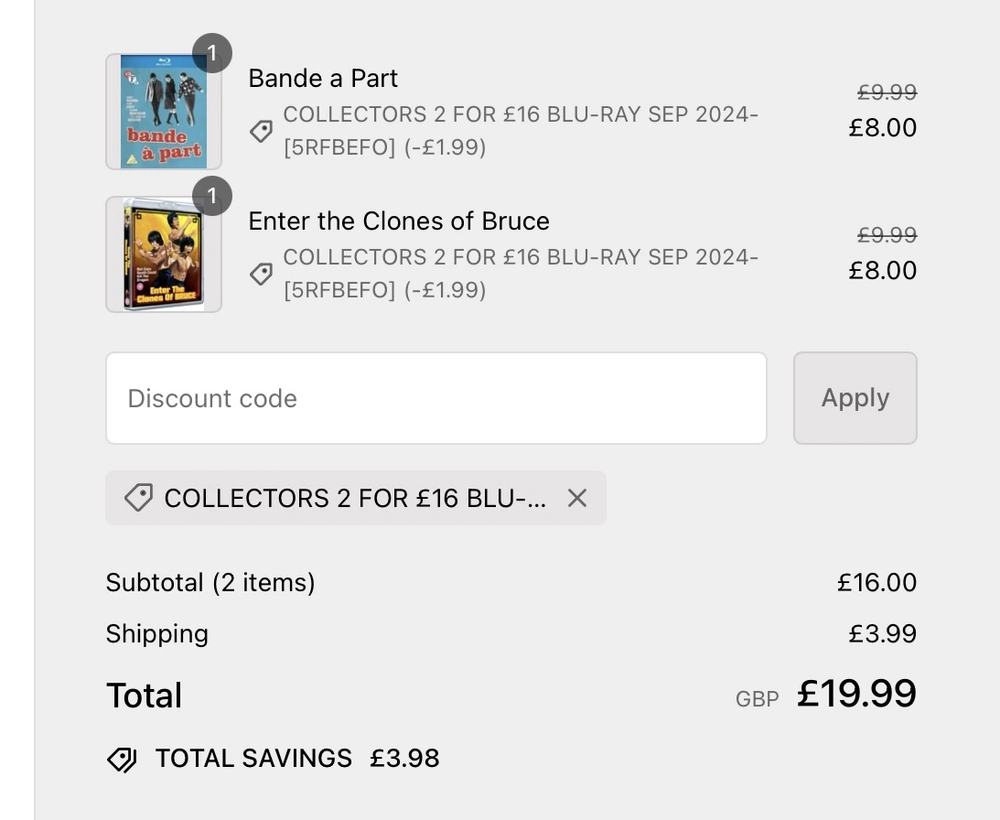This screenshot has height=820, width=1000.
Task: Click the Enter the Clones of Bruce thumbnail
Action: click(164, 254)
